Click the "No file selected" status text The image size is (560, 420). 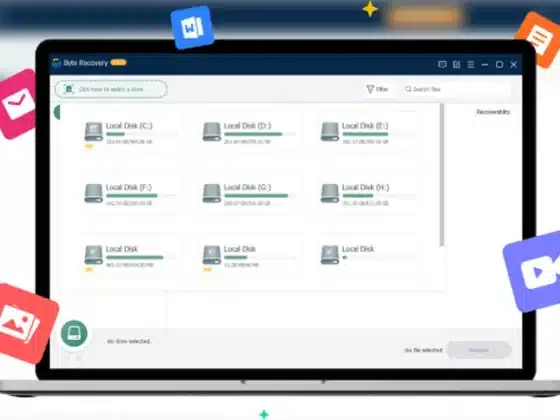[x=423, y=350]
